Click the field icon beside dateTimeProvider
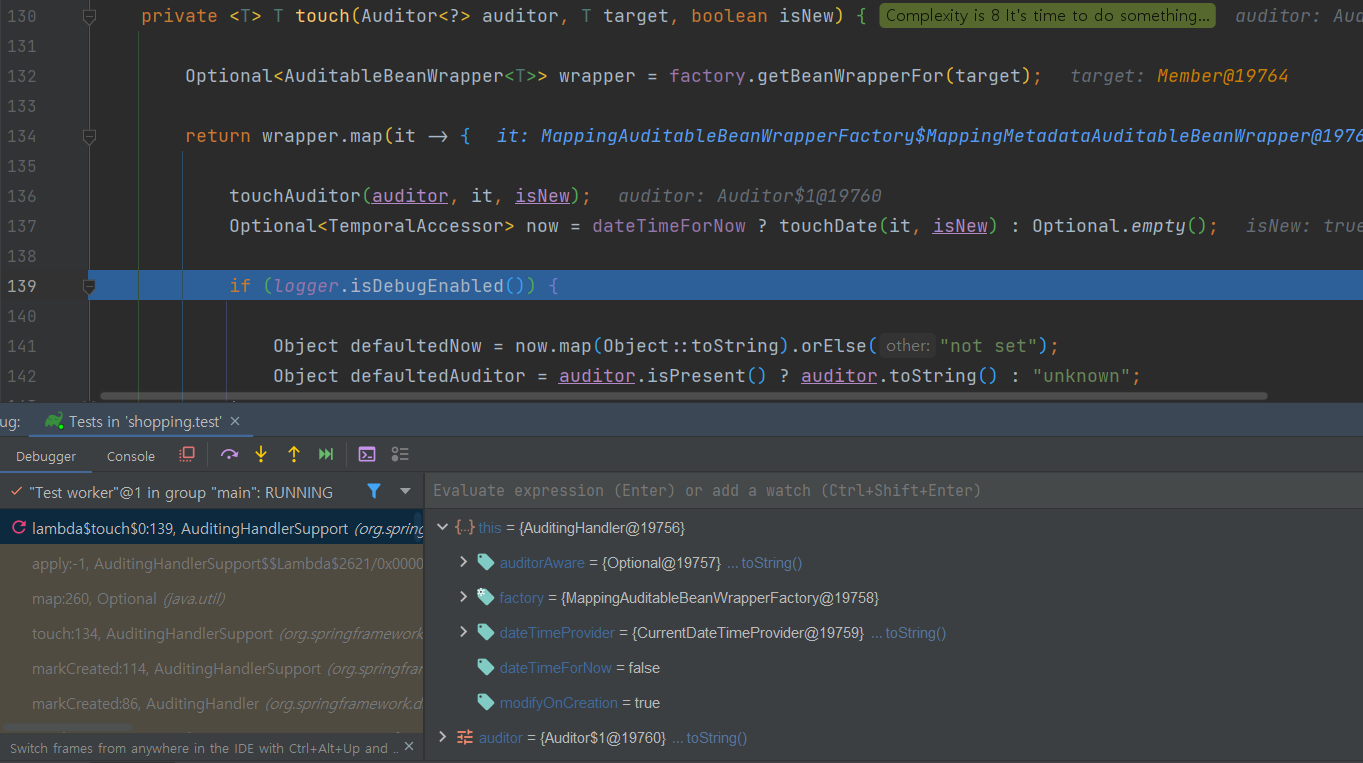This screenshot has height=763, width=1363. click(x=485, y=632)
